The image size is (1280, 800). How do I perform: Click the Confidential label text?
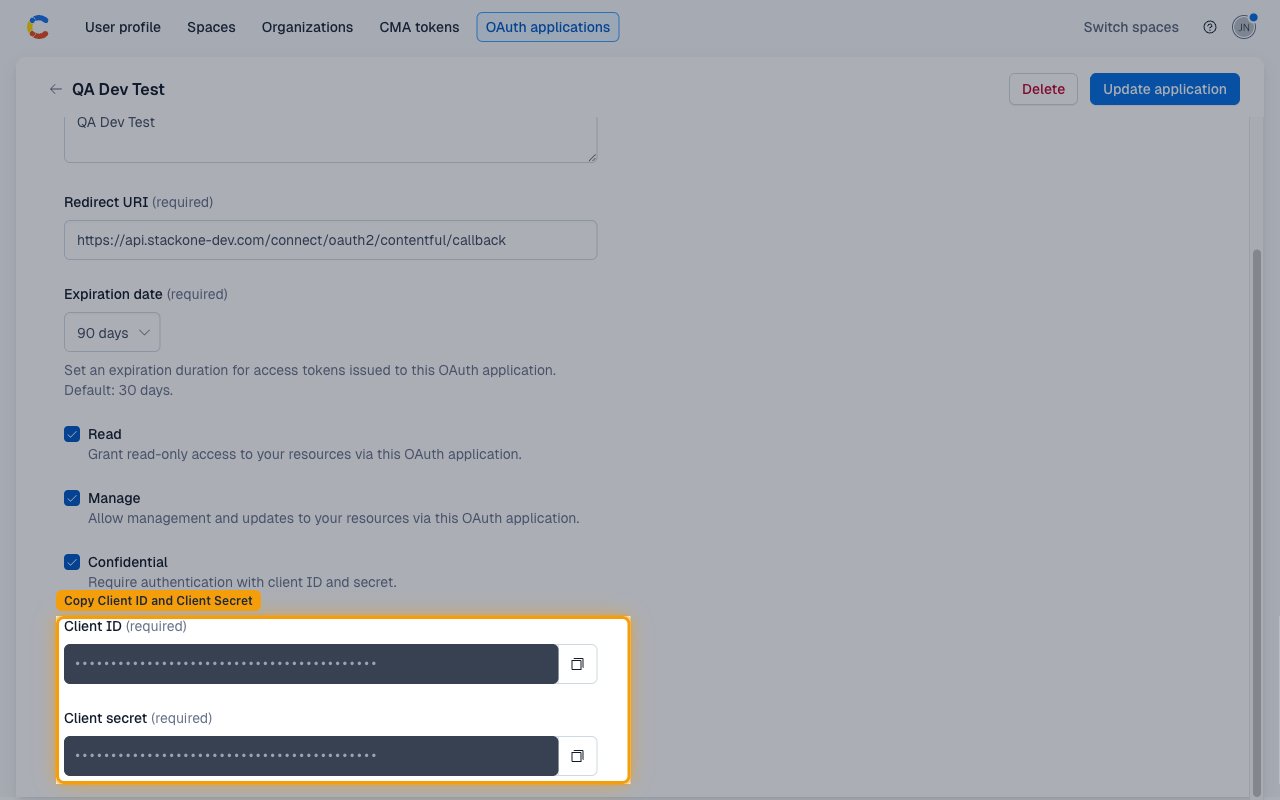128,562
